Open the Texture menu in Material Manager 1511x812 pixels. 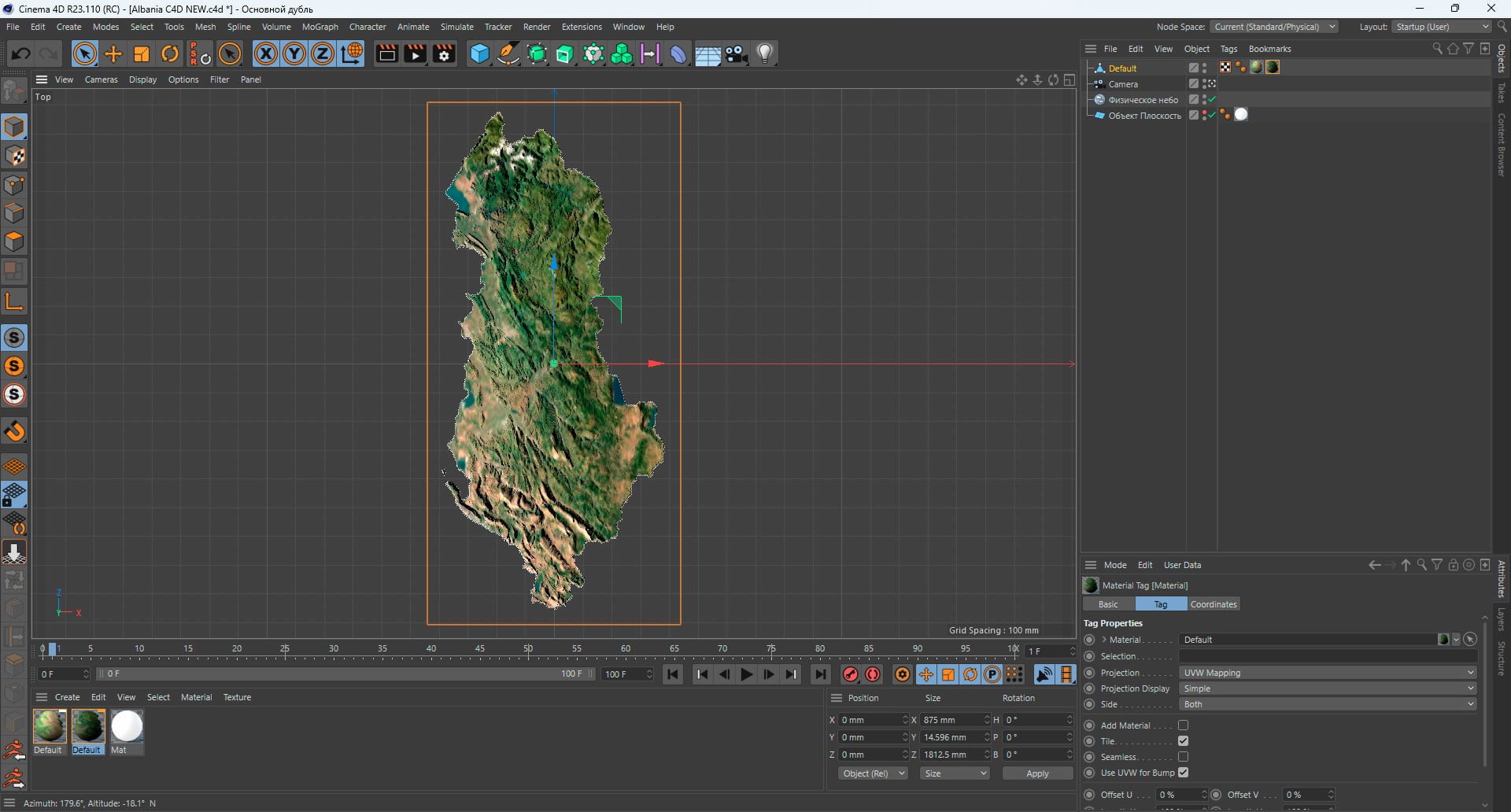(237, 697)
